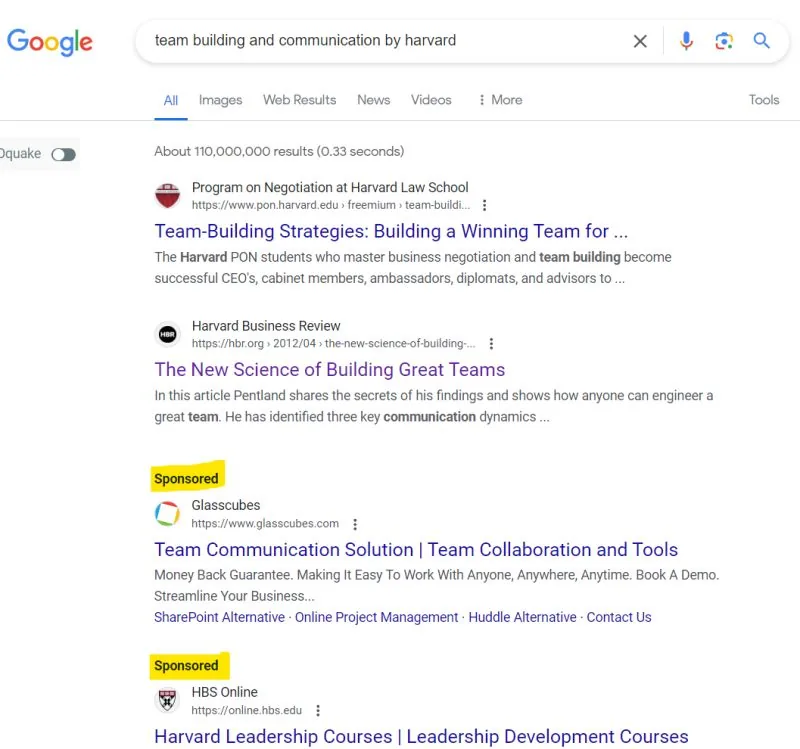Click the hbr.org URL breadcrumb
800x749 pixels.
333,343
